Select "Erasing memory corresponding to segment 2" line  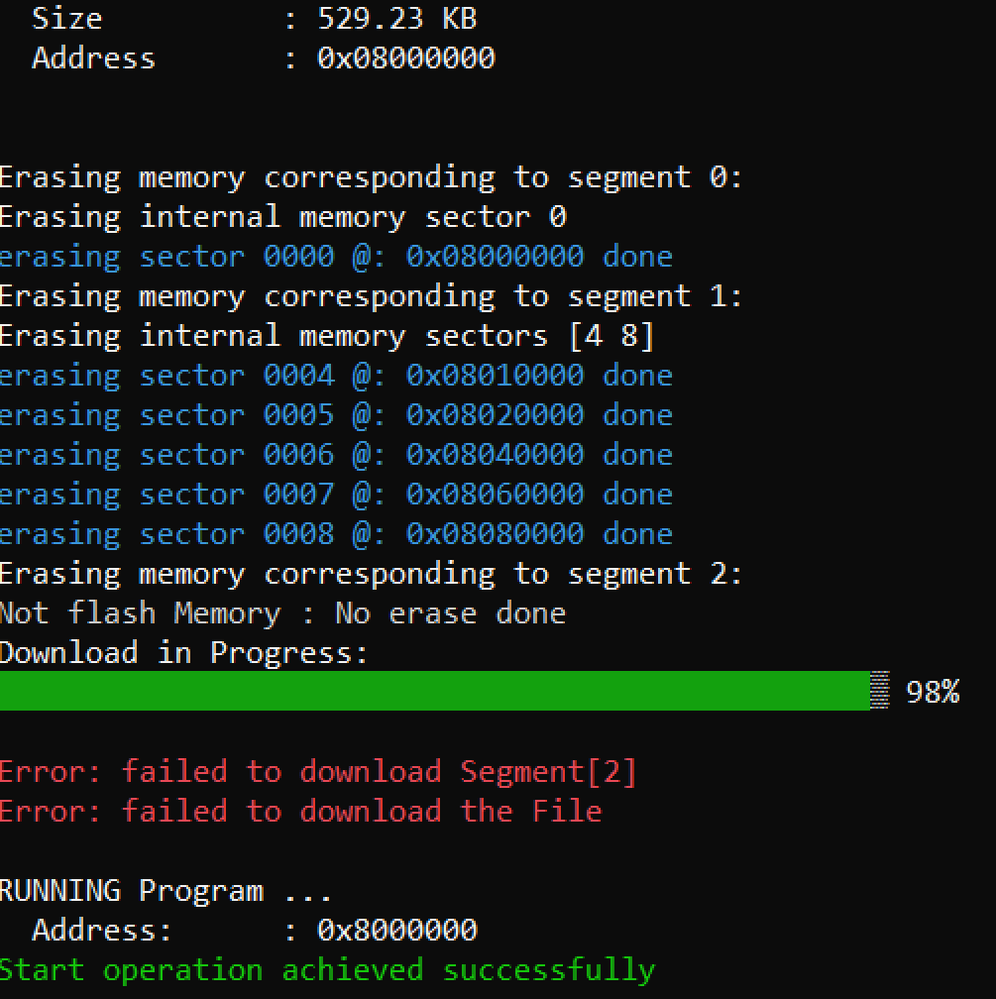(x=371, y=574)
